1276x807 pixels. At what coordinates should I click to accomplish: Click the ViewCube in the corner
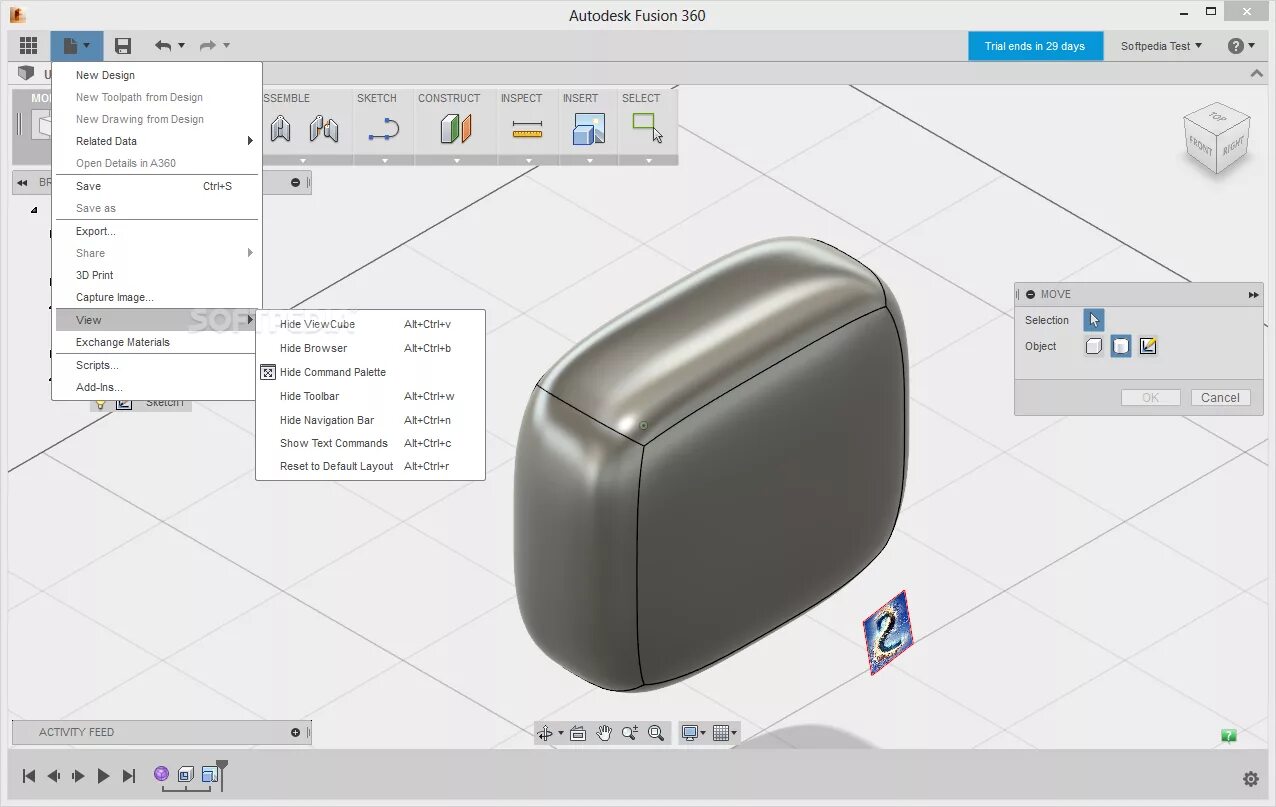click(x=1215, y=138)
